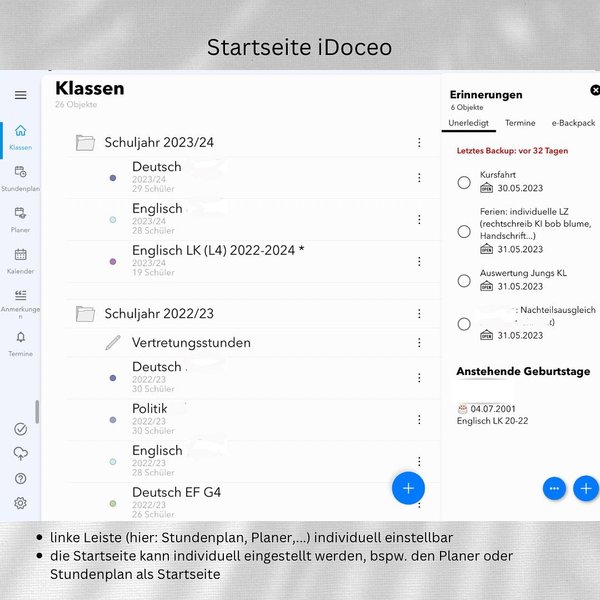Open the Deutsch 2023/24 class
The height and width of the screenshot is (600, 600).
pos(253,178)
